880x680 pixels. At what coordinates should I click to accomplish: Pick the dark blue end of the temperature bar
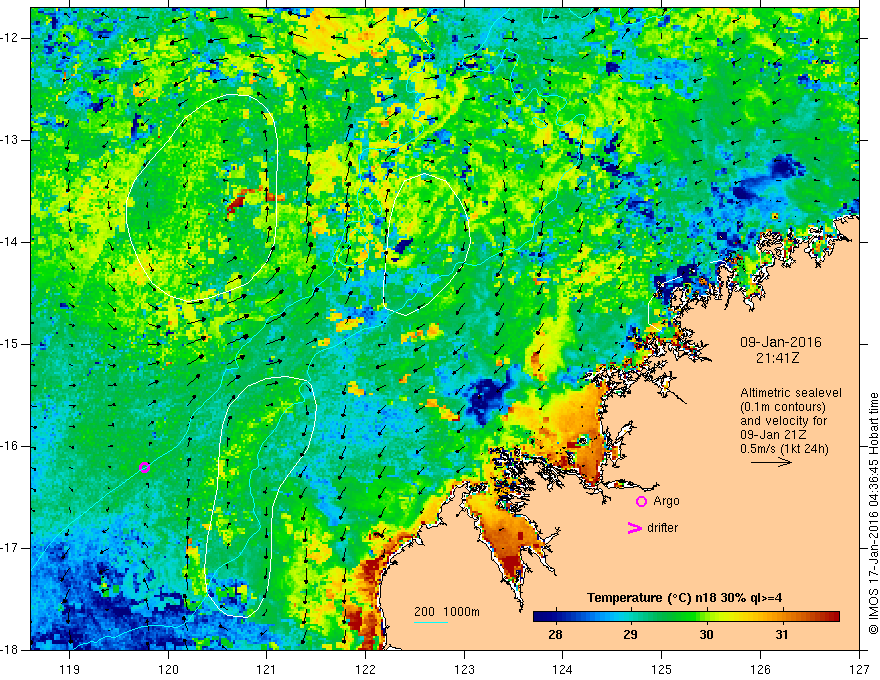542,617
